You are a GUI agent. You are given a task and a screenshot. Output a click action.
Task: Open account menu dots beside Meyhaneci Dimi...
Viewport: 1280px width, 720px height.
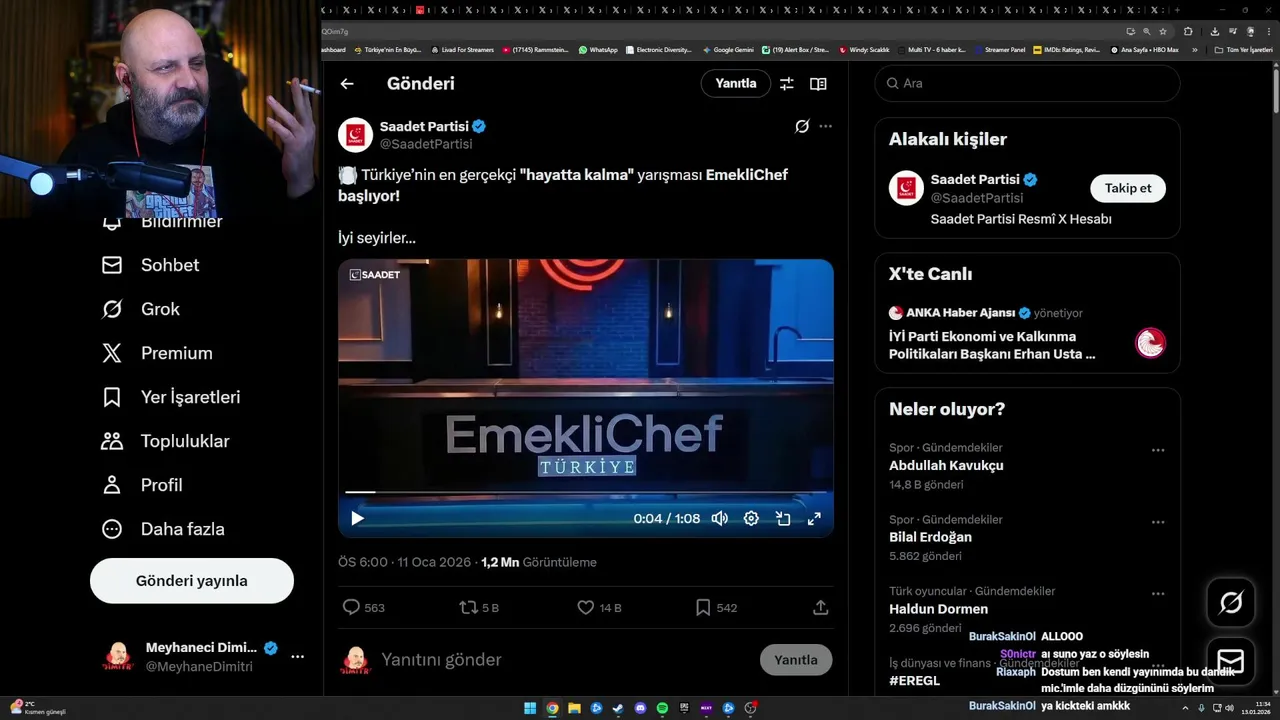297,657
